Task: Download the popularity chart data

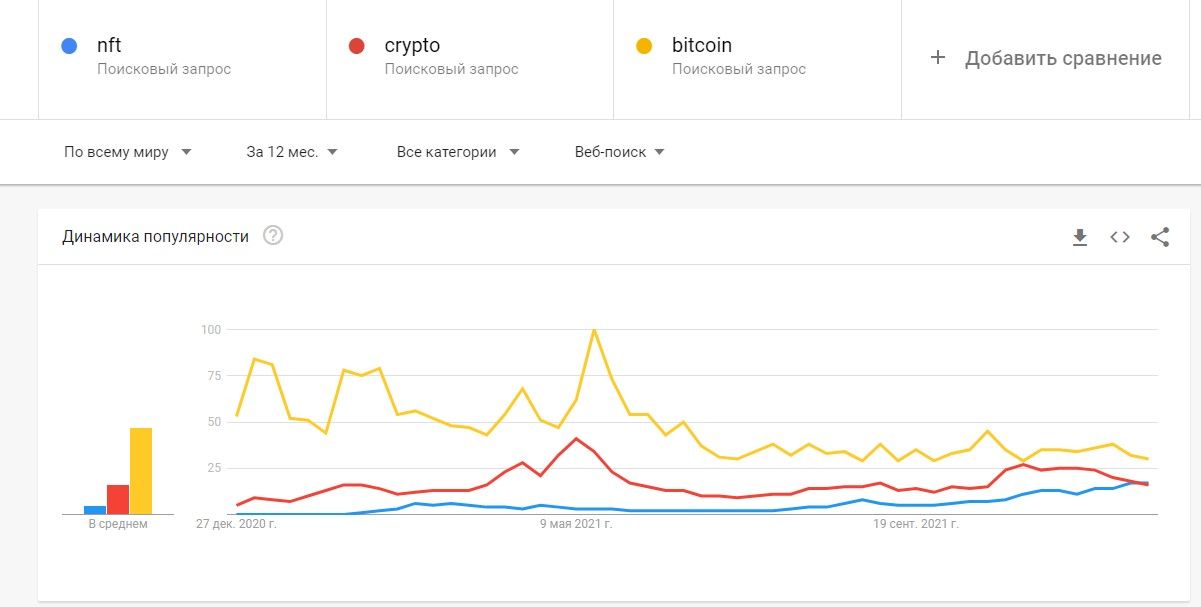Action: pyautogui.click(x=1079, y=237)
